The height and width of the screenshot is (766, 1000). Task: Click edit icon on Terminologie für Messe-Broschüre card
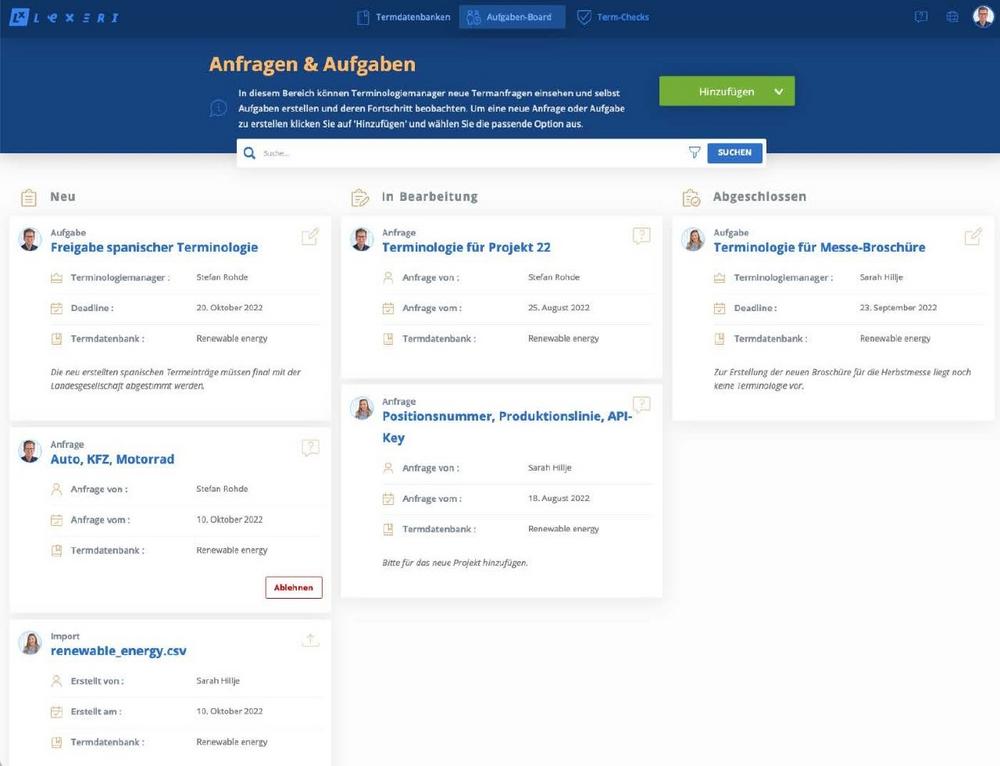pyautogui.click(x=972, y=237)
